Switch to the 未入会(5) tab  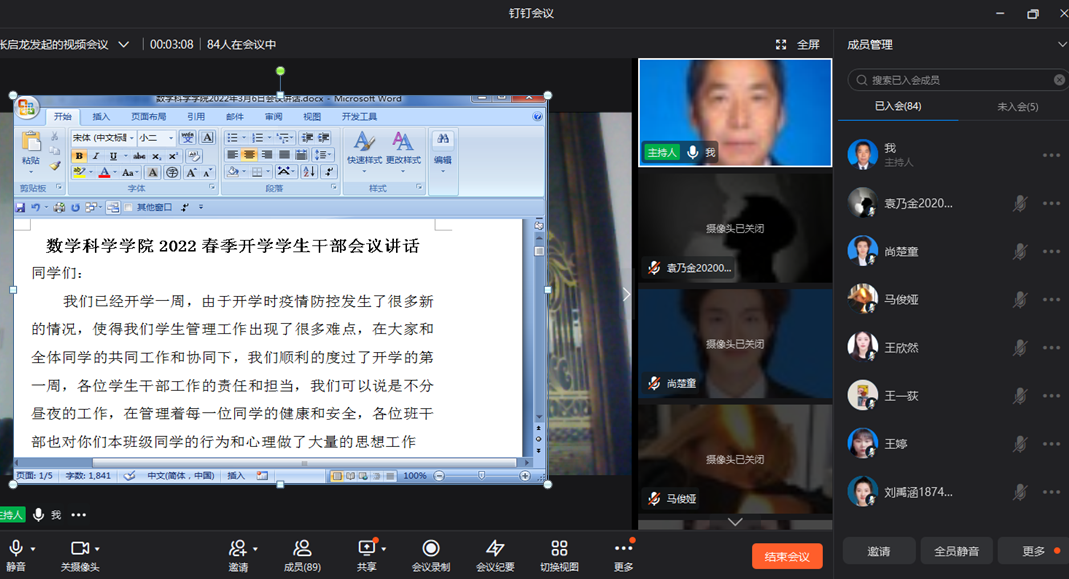pyautogui.click(x=1017, y=107)
